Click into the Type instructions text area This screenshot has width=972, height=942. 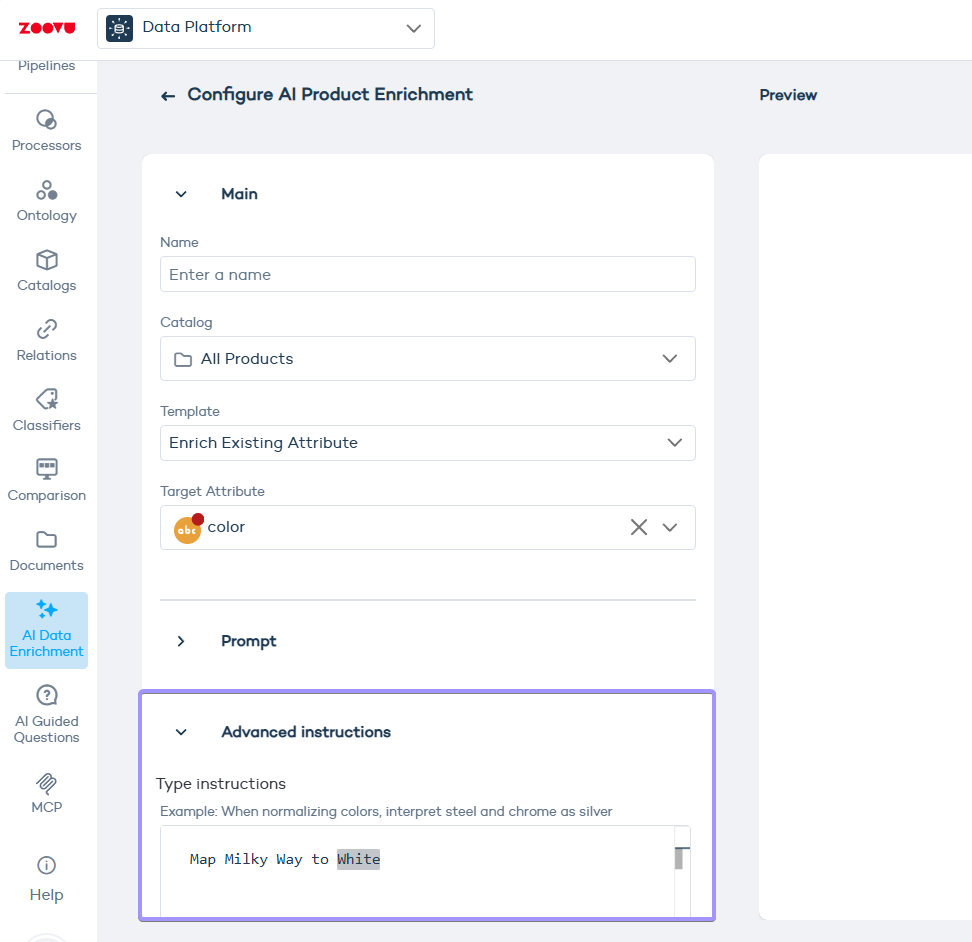[418, 871]
